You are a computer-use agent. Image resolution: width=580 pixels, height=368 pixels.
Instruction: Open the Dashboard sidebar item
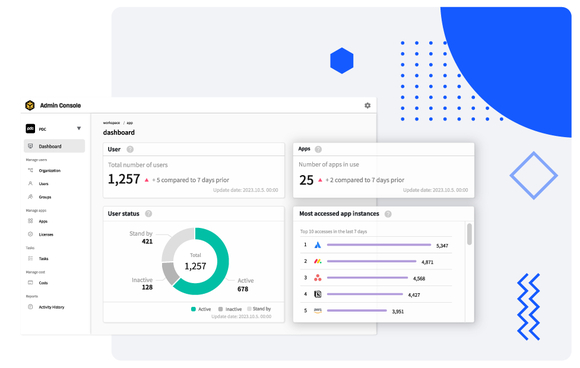54,146
